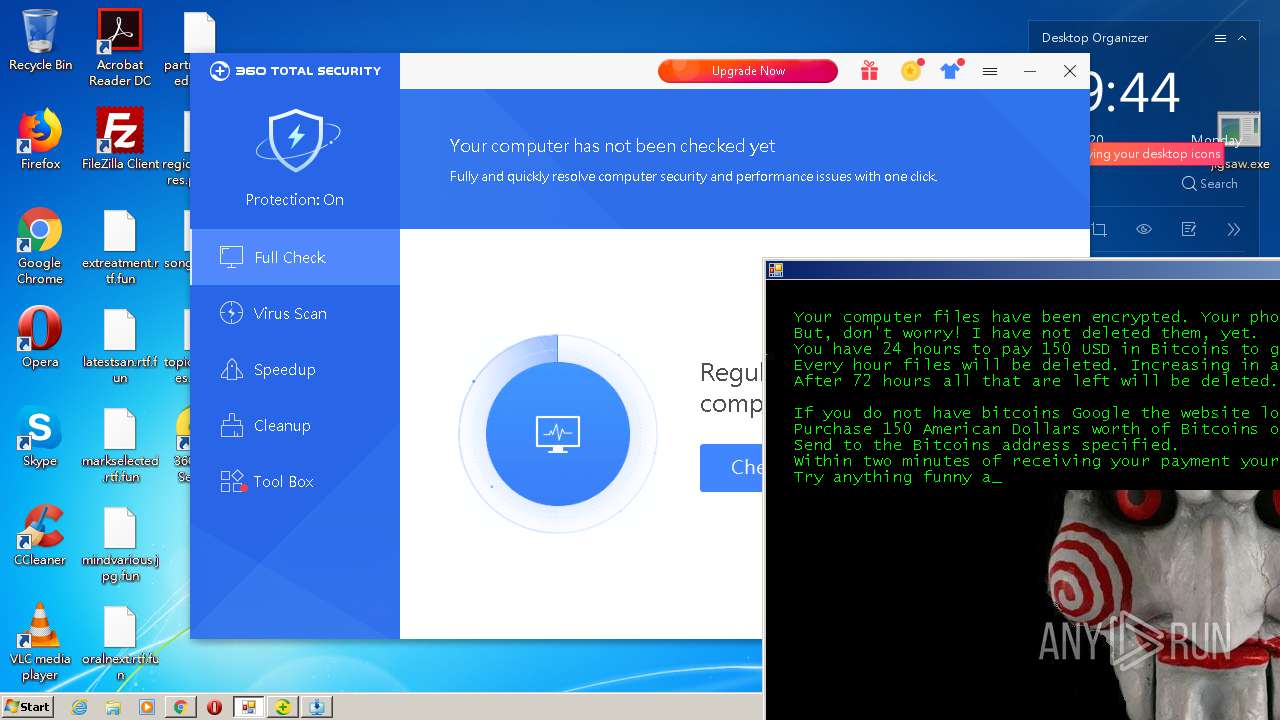Toggle the eye visibility icon in Desktop Organizer

coord(1144,229)
